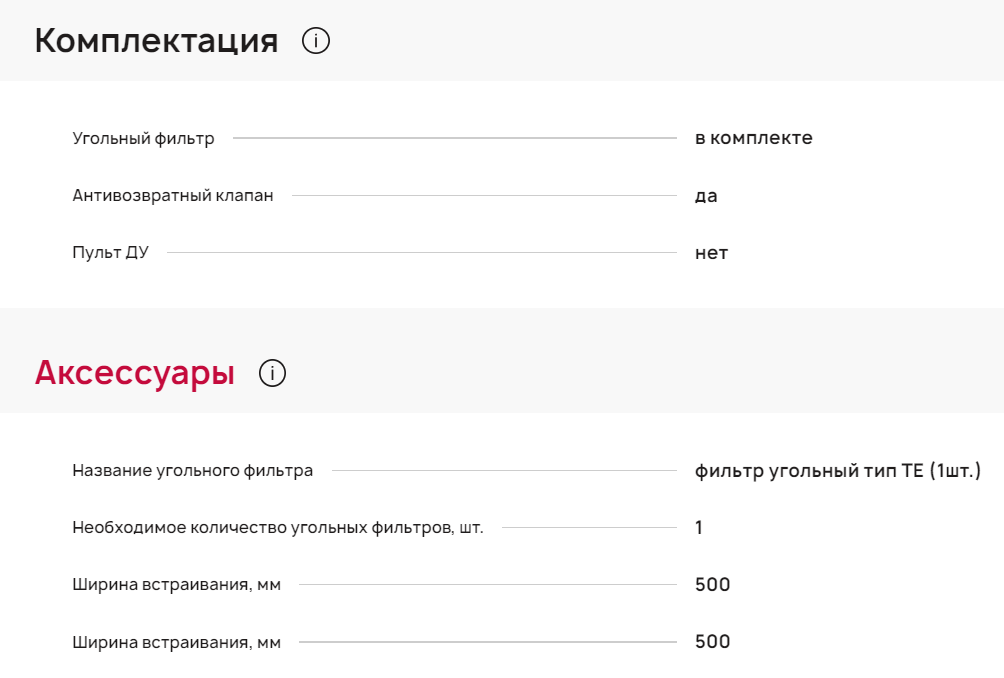Image resolution: width=1004 pixels, height=678 pixels.
Task: Click the Угольный фильтр label
Action: [x=143, y=138]
